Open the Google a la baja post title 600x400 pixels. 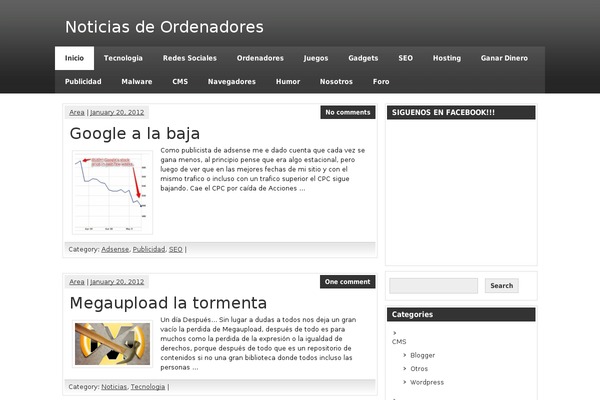135,134
